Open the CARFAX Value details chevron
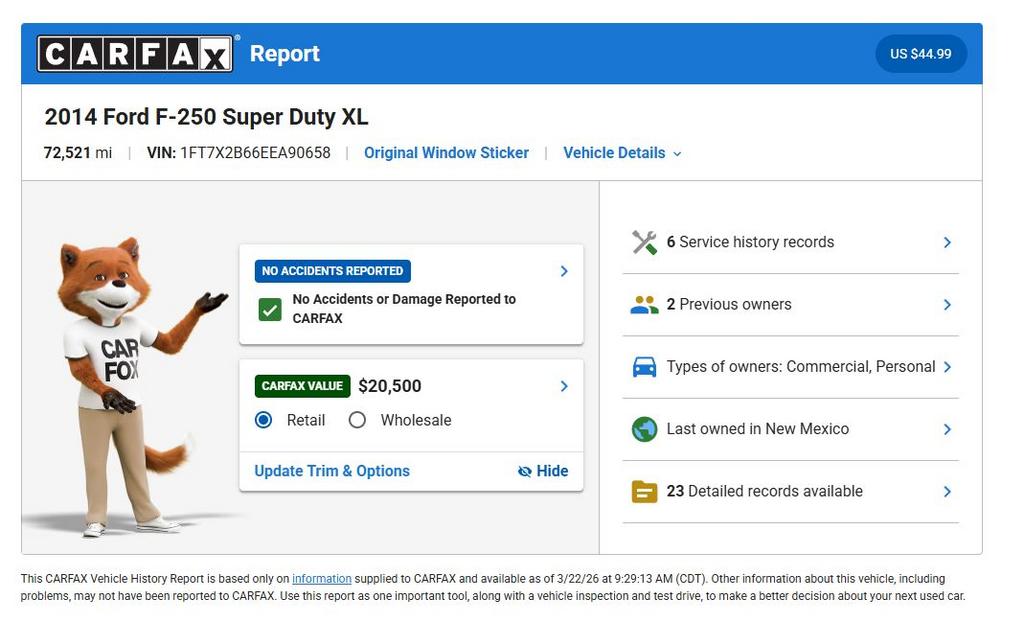1024x622 pixels. coord(564,386)
